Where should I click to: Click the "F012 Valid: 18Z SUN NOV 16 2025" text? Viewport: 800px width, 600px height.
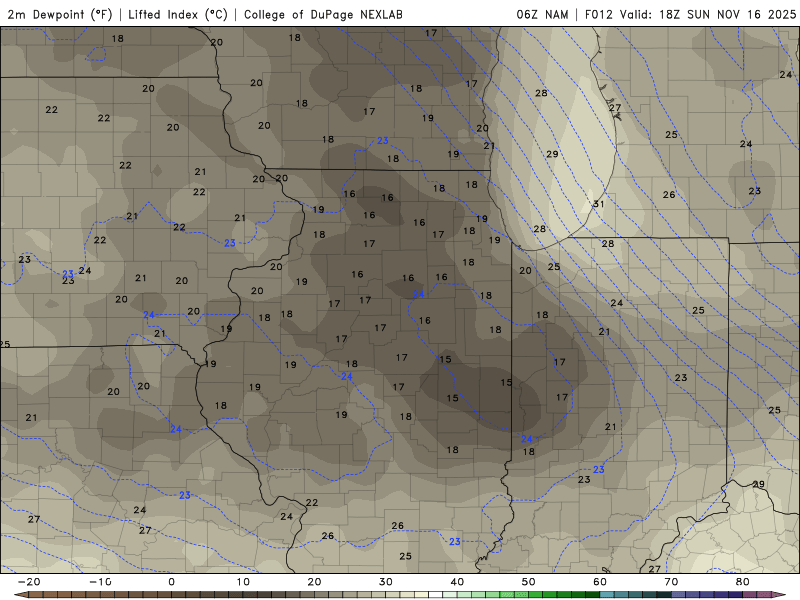pyautogui.click(x=690, y=14)
